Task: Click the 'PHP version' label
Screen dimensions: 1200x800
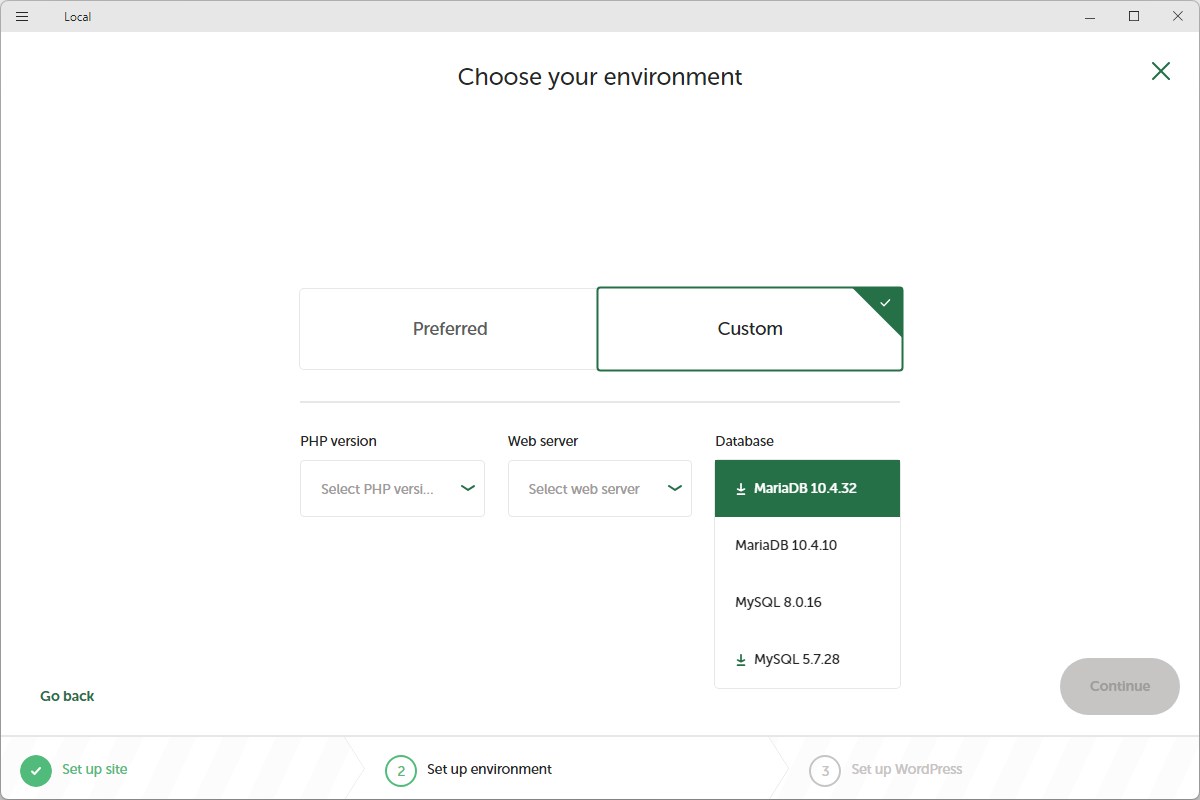Action: click(x=338, y=441)
